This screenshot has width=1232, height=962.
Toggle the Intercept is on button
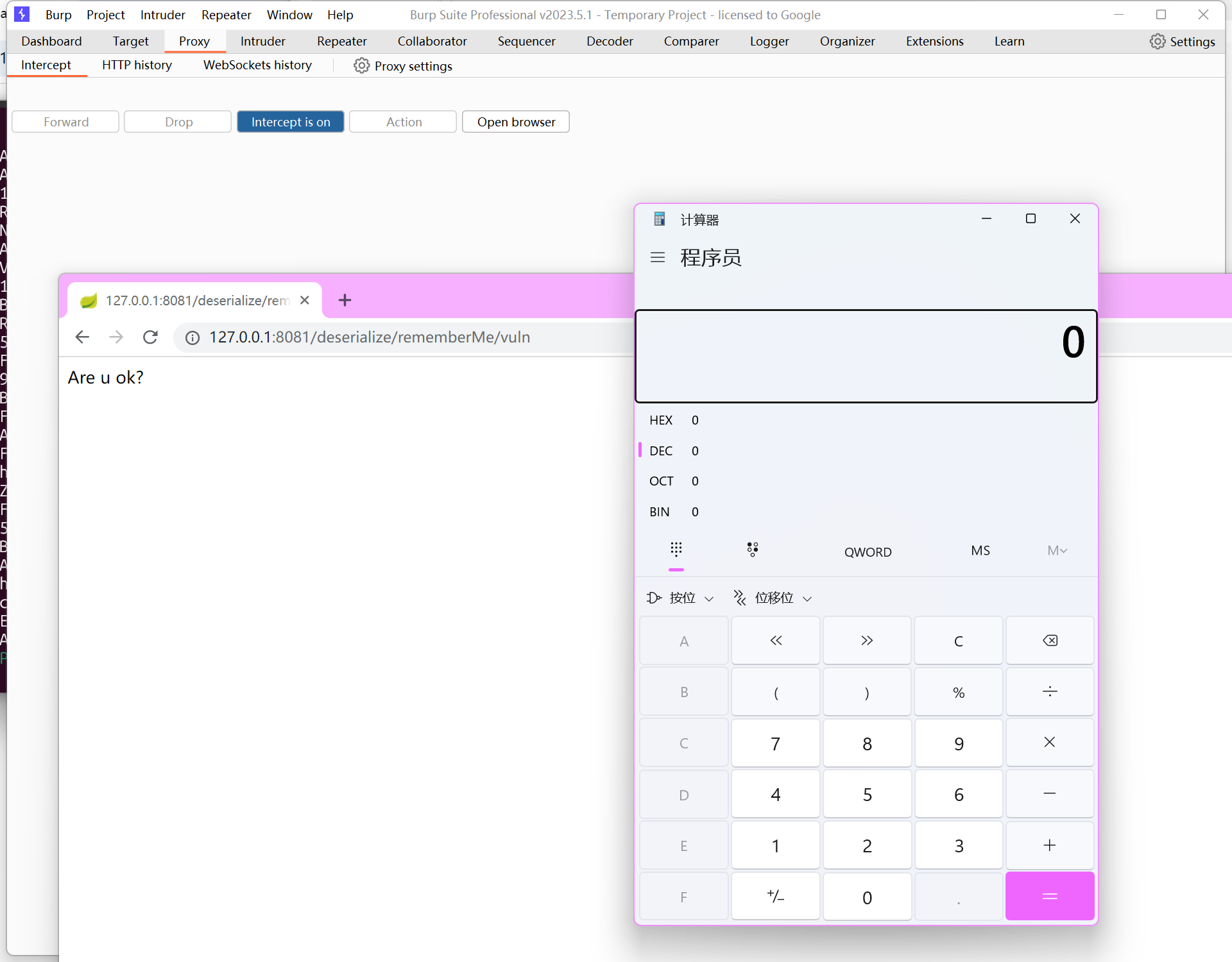click(x=290, y=122)
